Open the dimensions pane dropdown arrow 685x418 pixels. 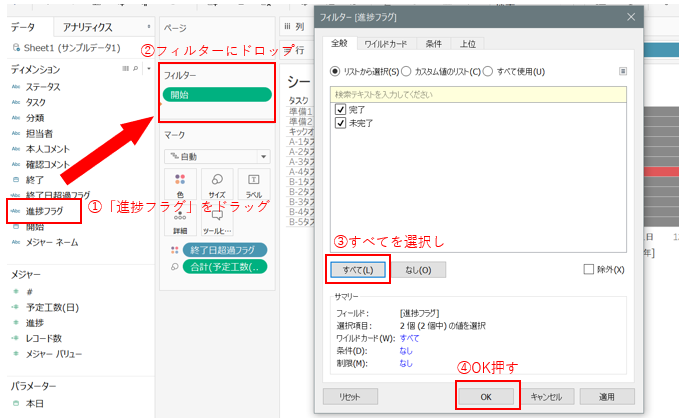(149, 69)
